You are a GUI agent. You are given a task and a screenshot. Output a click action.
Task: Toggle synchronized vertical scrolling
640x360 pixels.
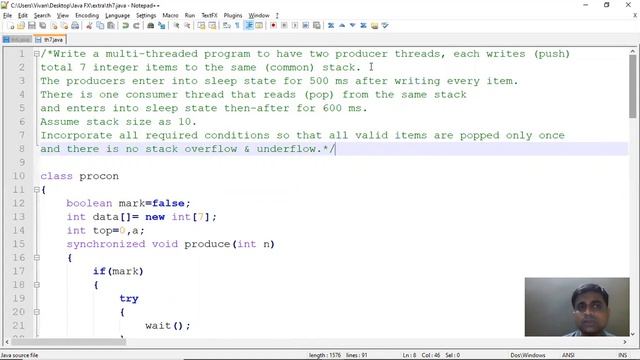click(x=201, y=26)
